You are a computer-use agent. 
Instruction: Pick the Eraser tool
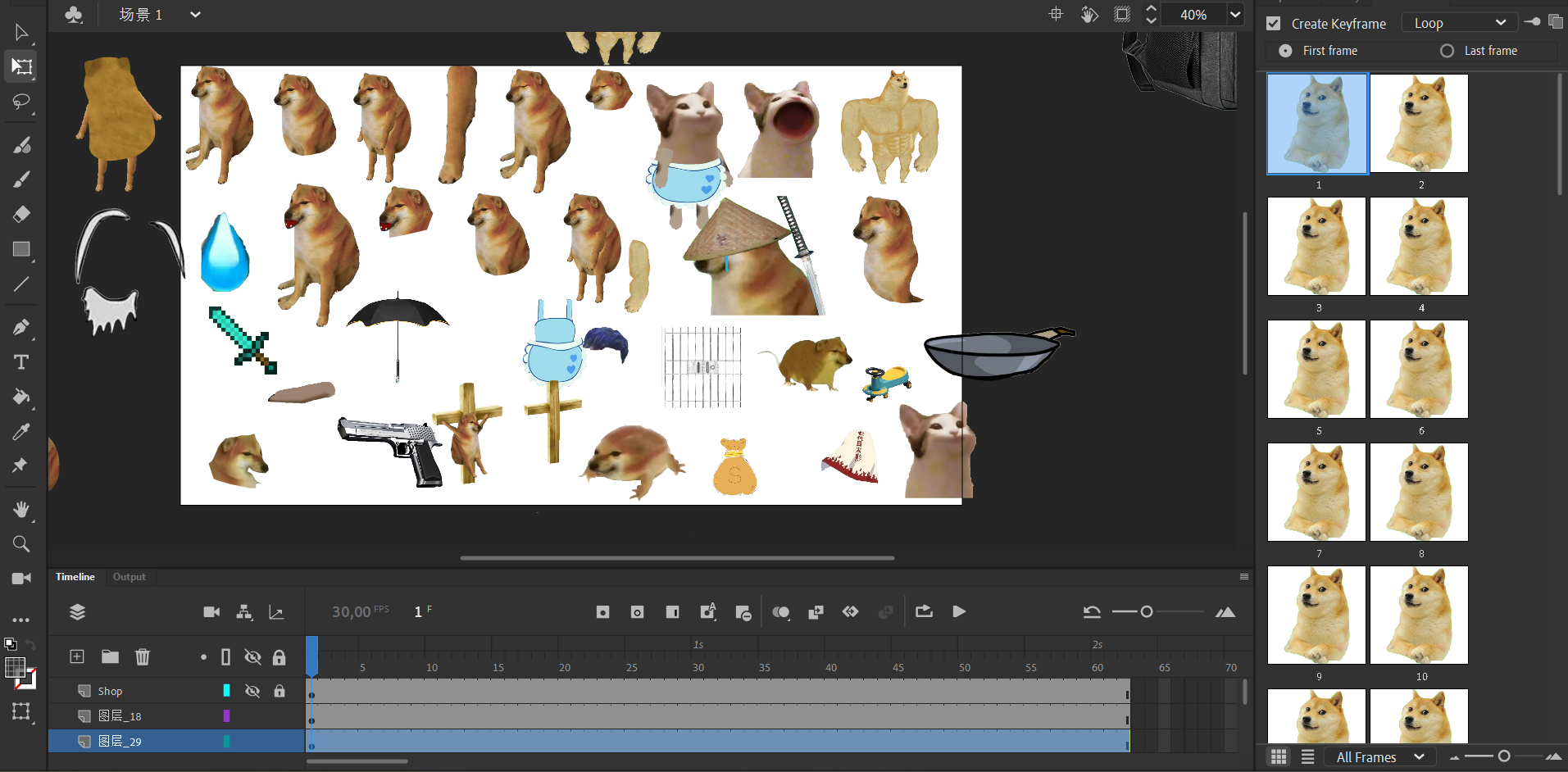coord(21,214)
